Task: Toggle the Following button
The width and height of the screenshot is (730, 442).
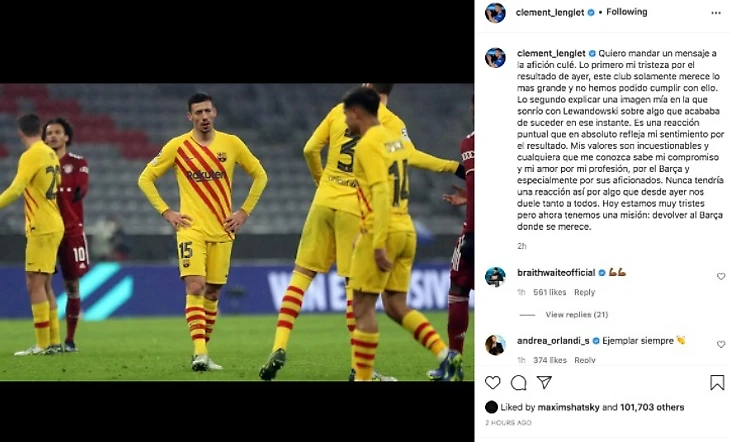Action: [x=626, y=12]
